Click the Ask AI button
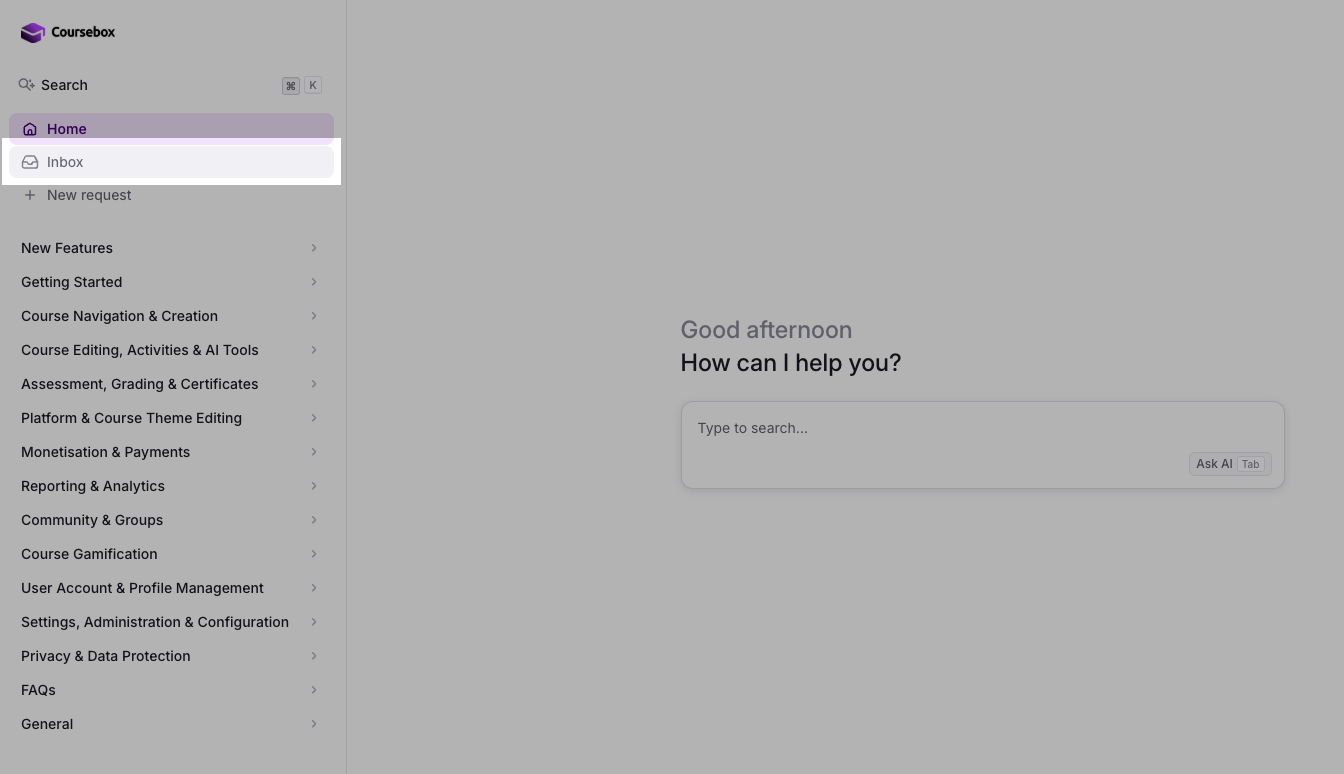This screenshot has width=1344, height=774. 1230,464
